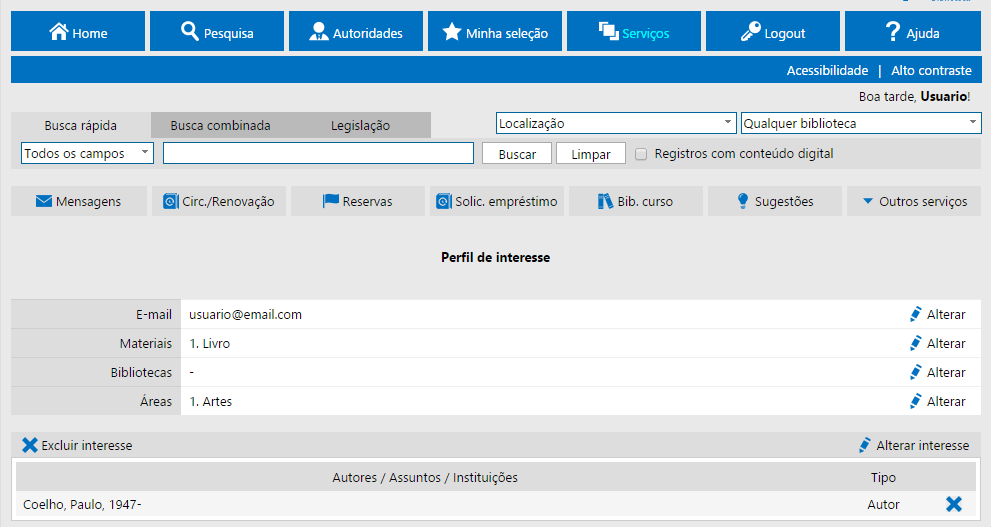This screenshot has height=527, width=991.
Task: Click the Logout label
Action: [784, 33]
